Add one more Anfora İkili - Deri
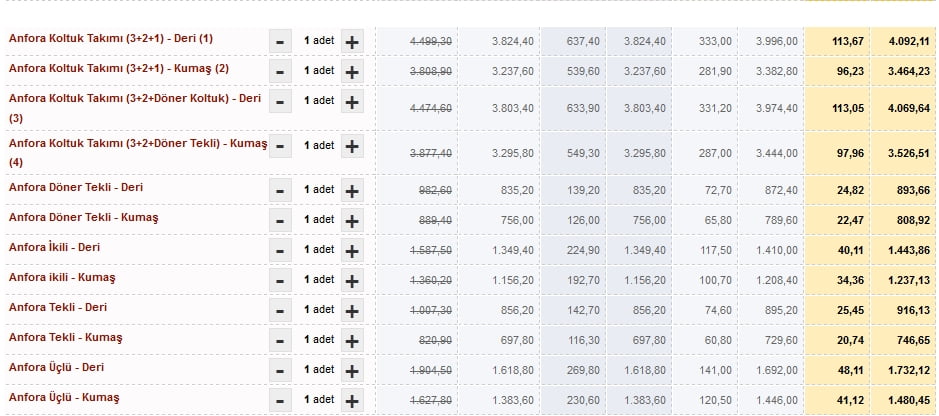This screenshot has width=939, height=416. pyautogui.click(x=352, y=251)
